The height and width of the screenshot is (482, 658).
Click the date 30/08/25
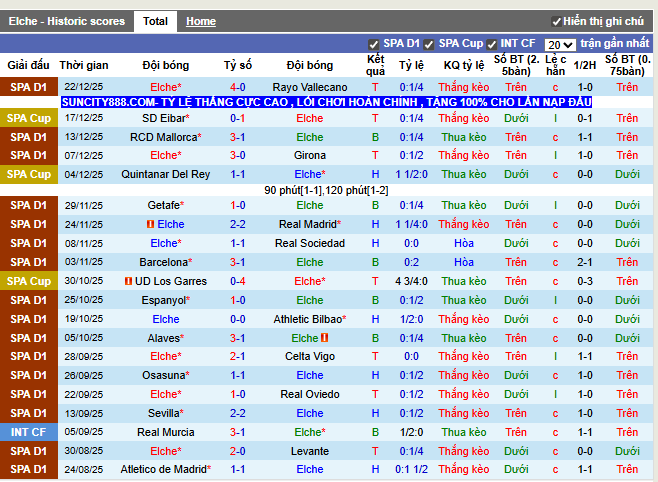coord(84,451)
